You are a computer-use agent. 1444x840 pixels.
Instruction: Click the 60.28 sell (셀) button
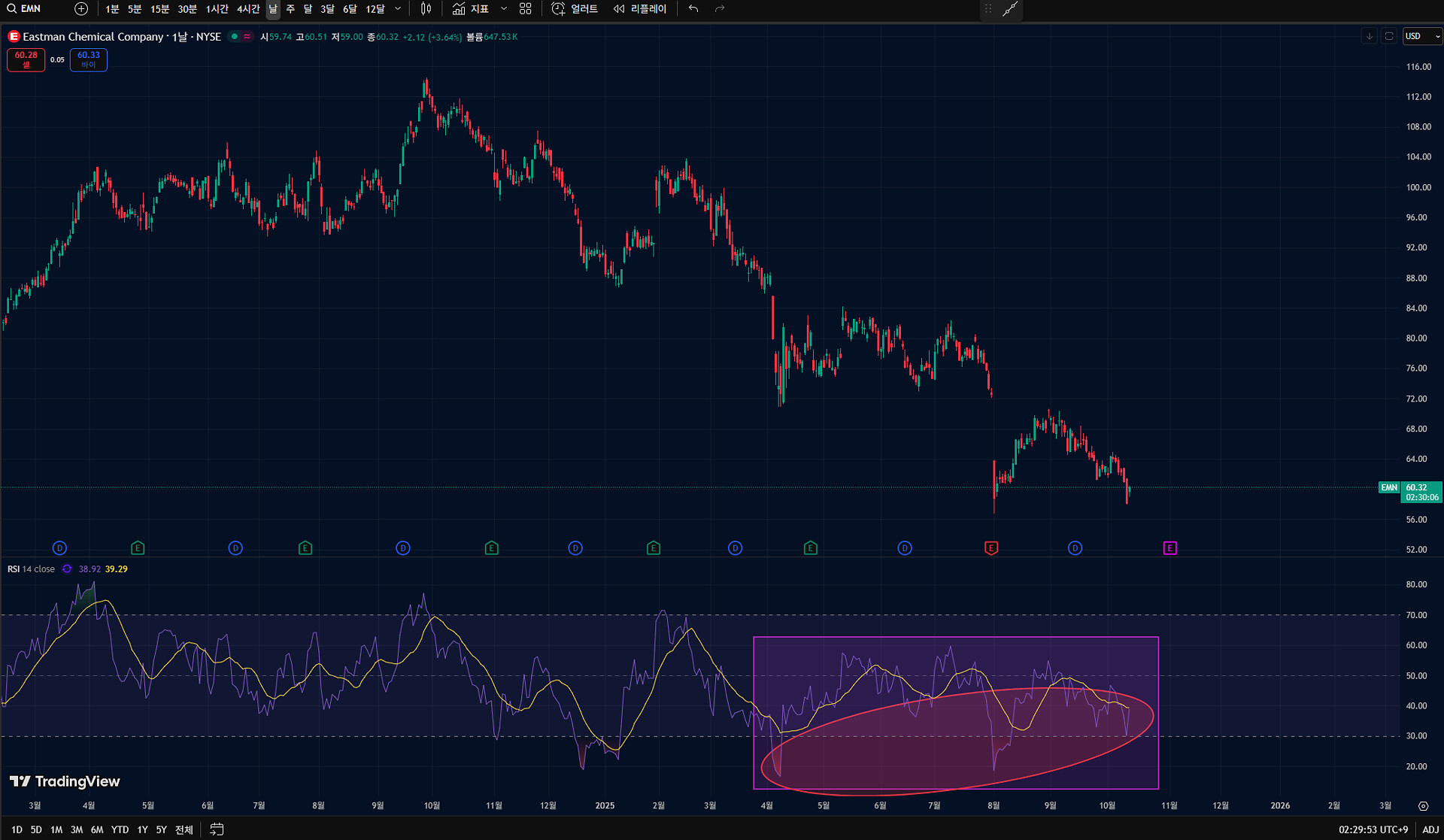pyautogui.click(x=26, y=59)
